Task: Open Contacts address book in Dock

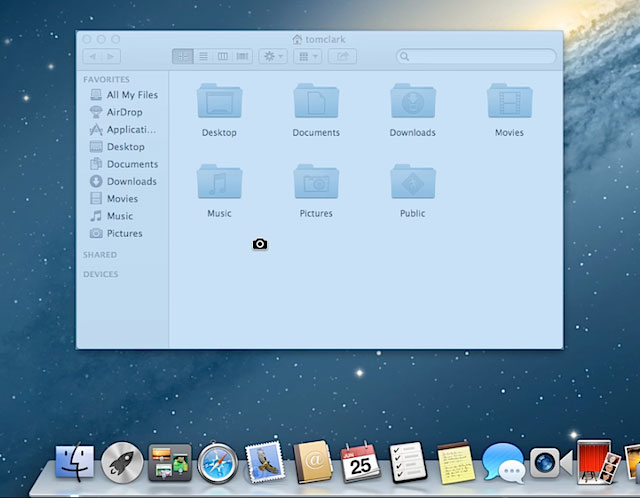Action: [x=313, y=462]
